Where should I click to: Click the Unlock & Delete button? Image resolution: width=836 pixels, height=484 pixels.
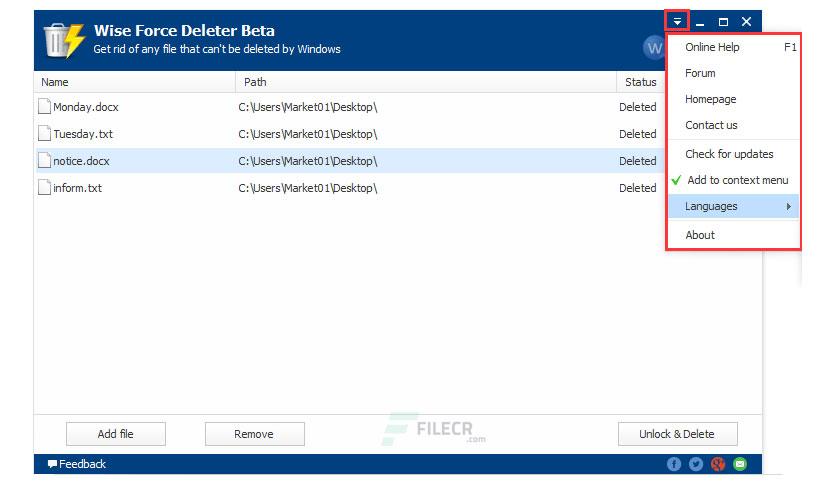click(677, 434)
